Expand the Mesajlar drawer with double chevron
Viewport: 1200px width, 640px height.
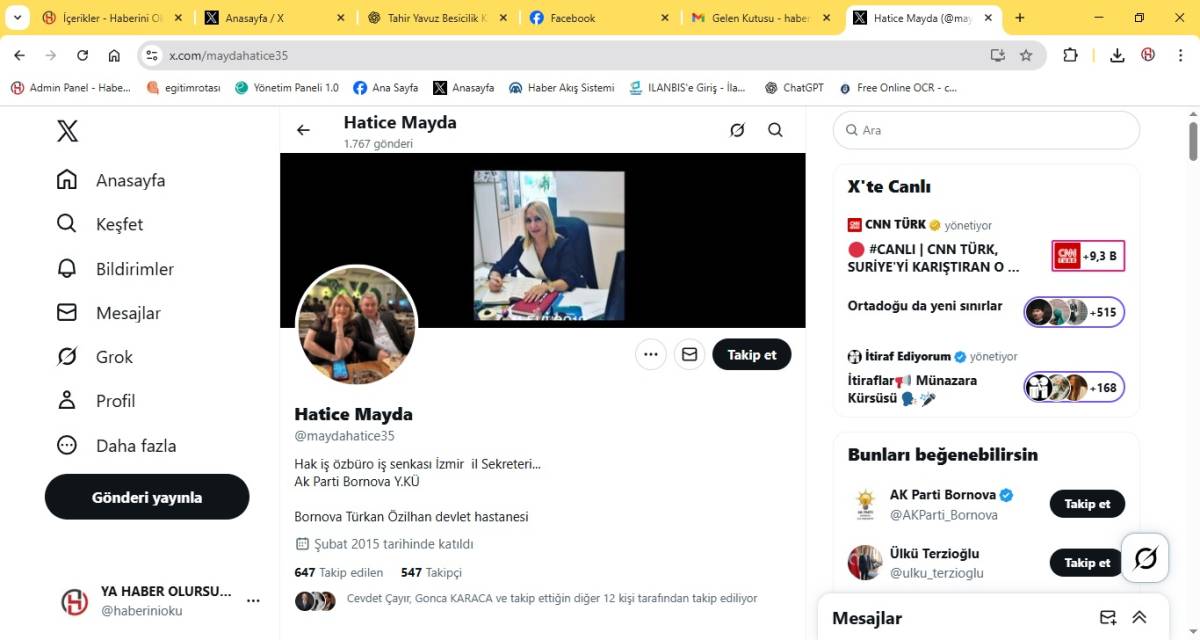1139,617
